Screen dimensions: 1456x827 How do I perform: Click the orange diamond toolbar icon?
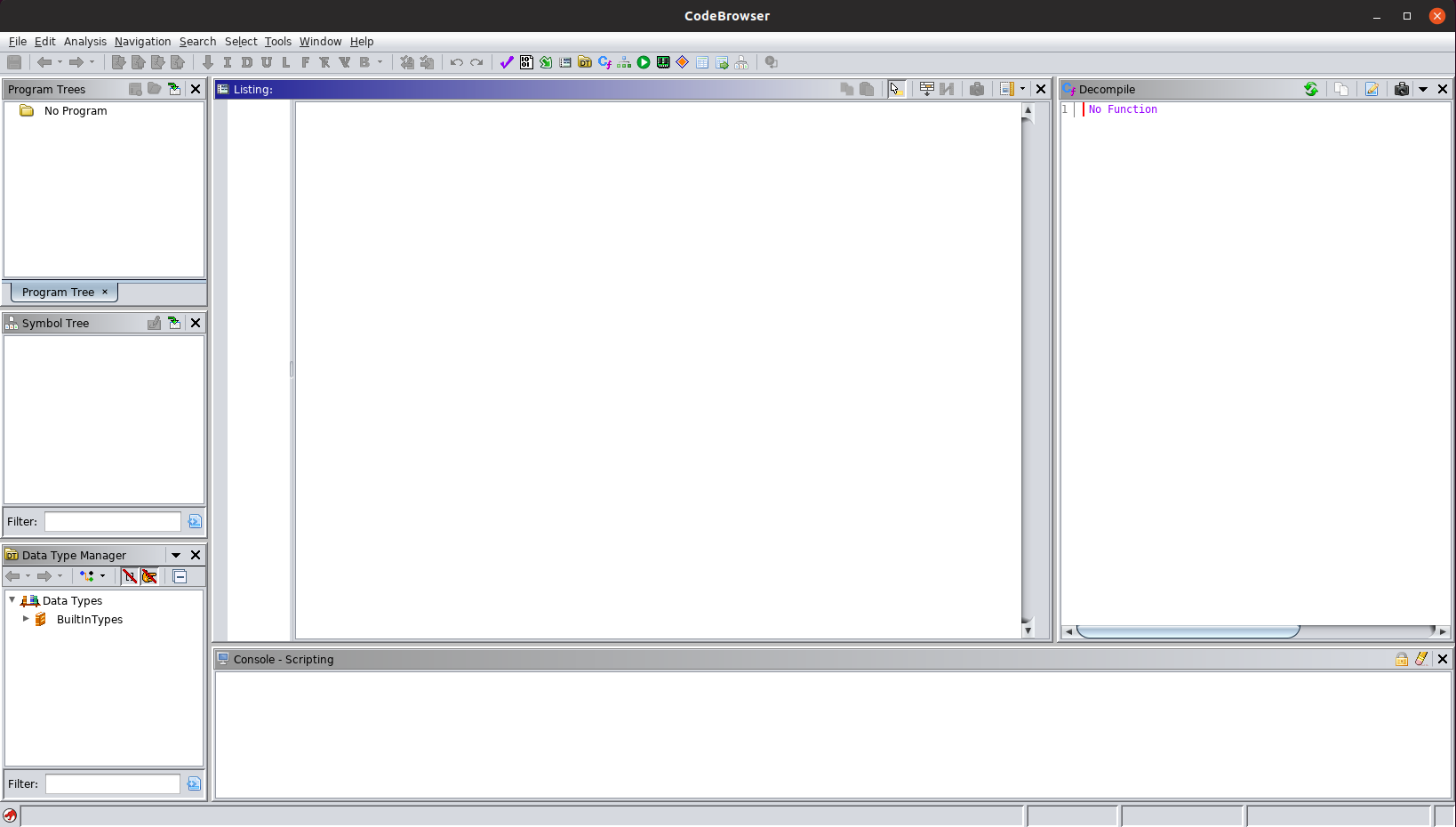point(683,62)
